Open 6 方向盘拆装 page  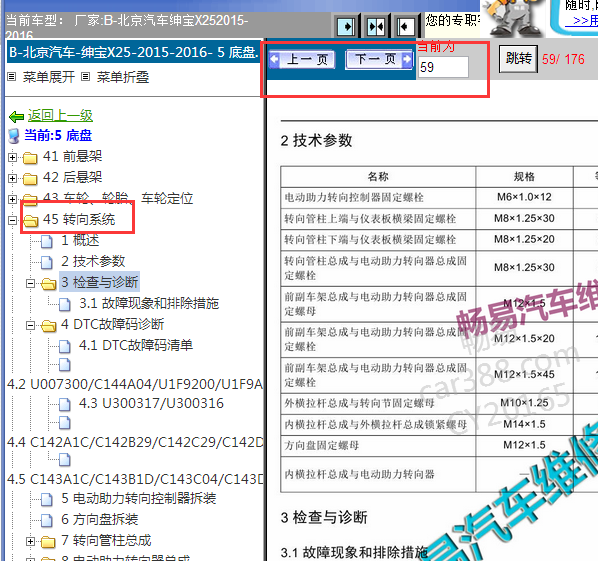100,519
